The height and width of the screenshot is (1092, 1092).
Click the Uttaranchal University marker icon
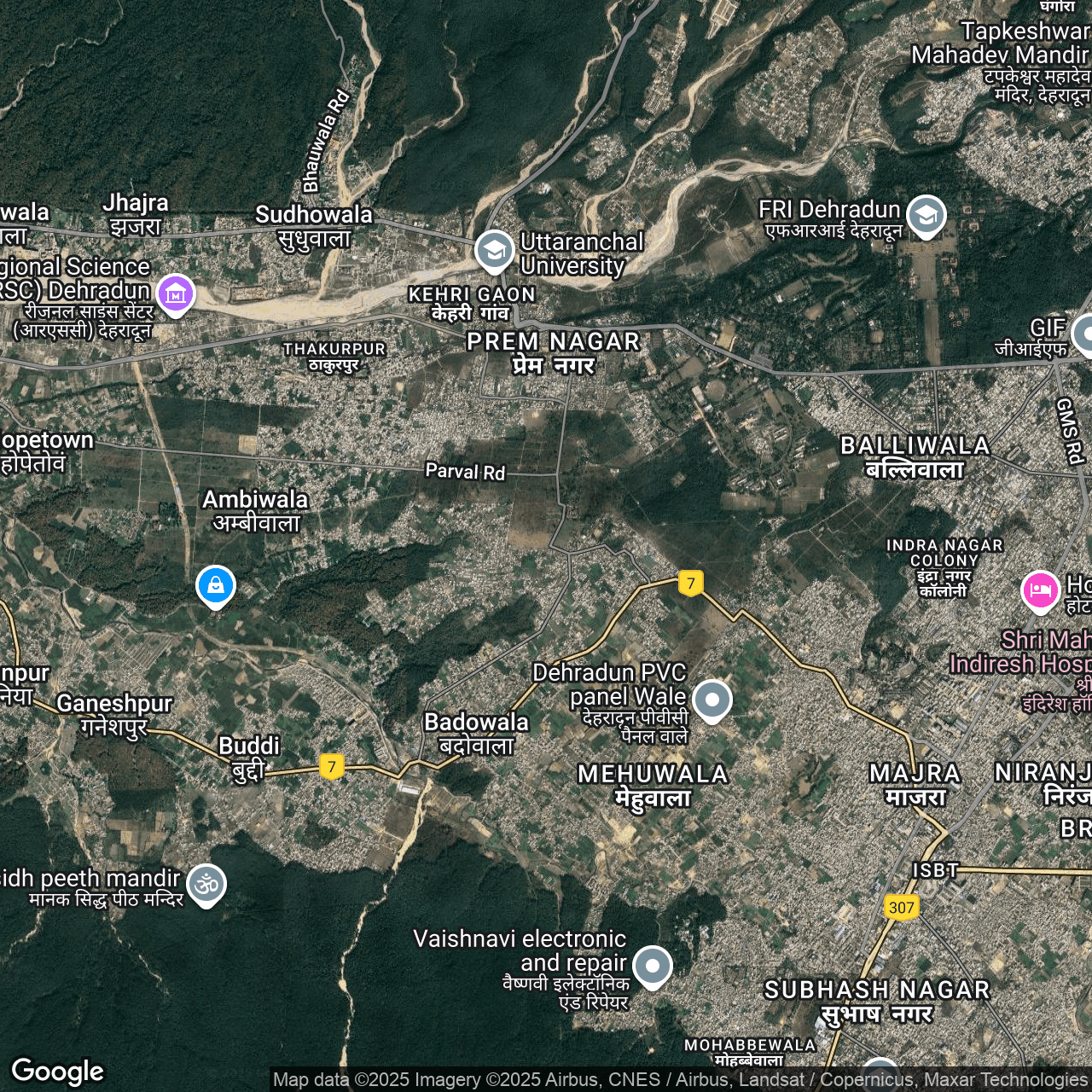(x=494, y=250)
